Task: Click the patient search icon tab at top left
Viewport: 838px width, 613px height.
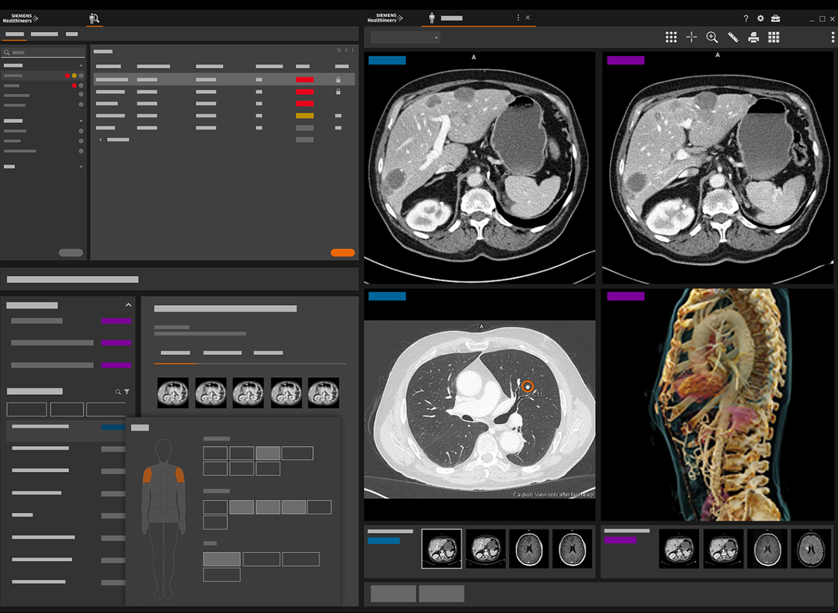Action: click(x=94, y=18)
